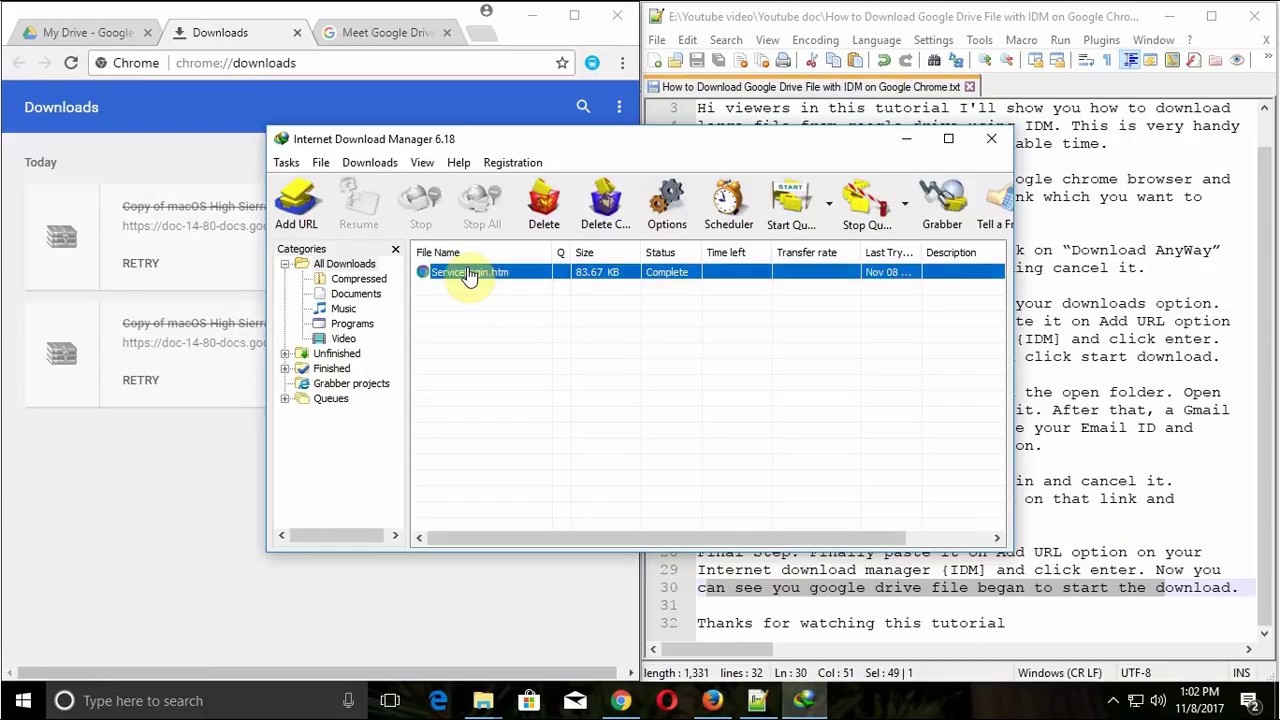Click Notepad++ Print toolbar icon
The width and height of the screenshot is (1280, 720).
pyautogui.click(x=783, y=61)
